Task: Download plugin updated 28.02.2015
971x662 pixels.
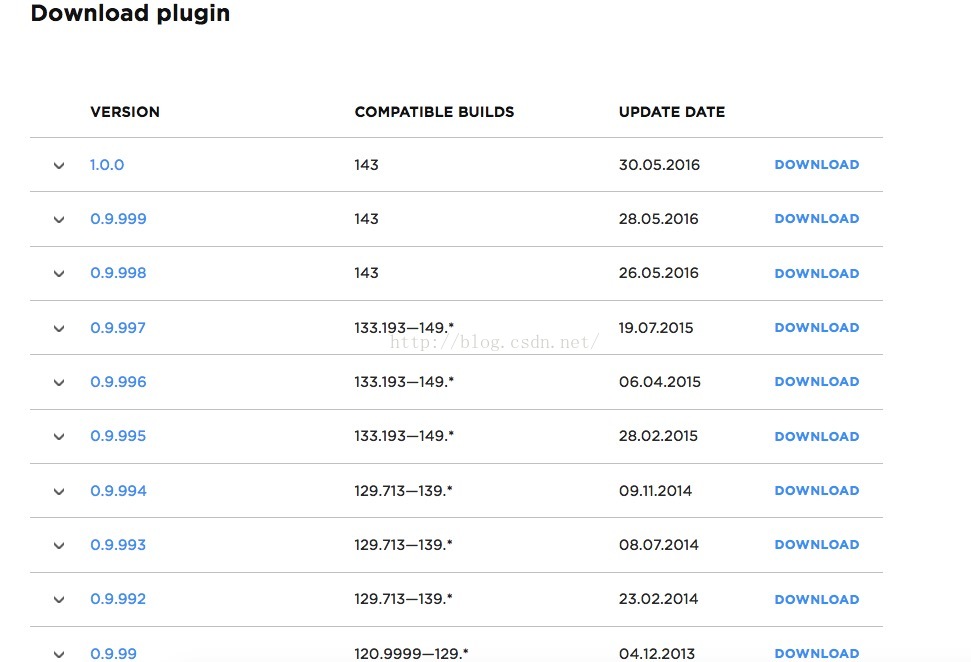Action: click(x=816, y=437)
